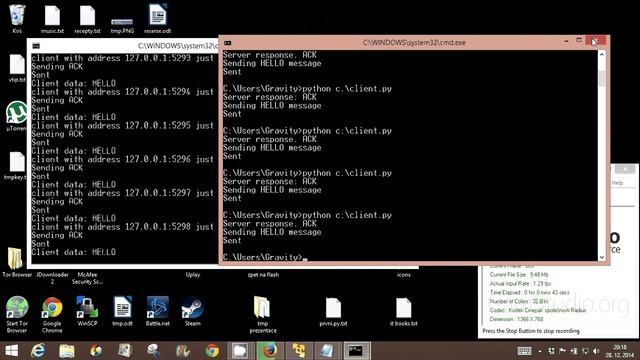Close the front cmd.exe window
This screenshot has height=360, width=640.
(596, 41)
